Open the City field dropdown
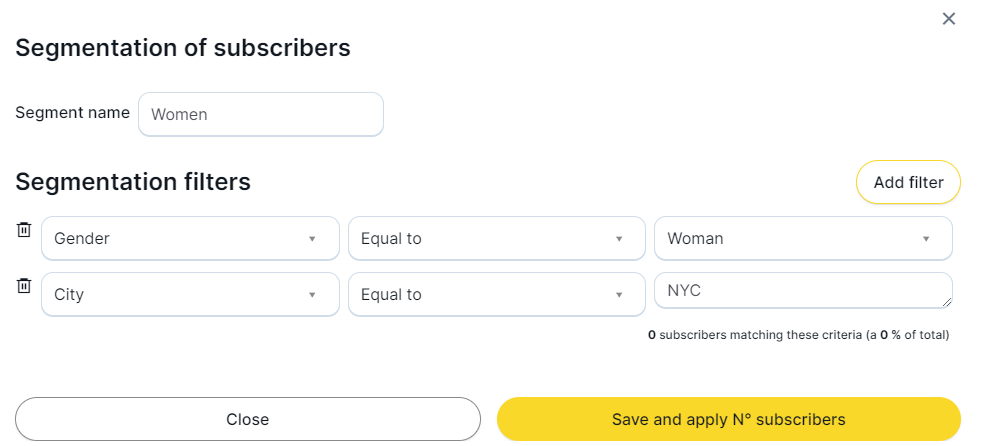 coord(190,294)
